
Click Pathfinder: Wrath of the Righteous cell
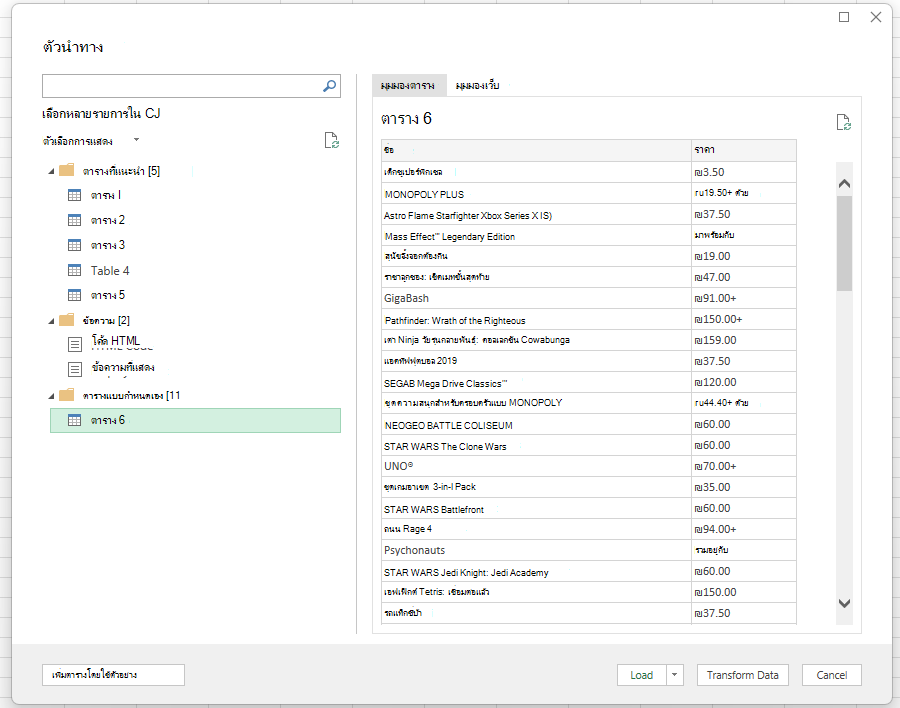pos(536,319)
